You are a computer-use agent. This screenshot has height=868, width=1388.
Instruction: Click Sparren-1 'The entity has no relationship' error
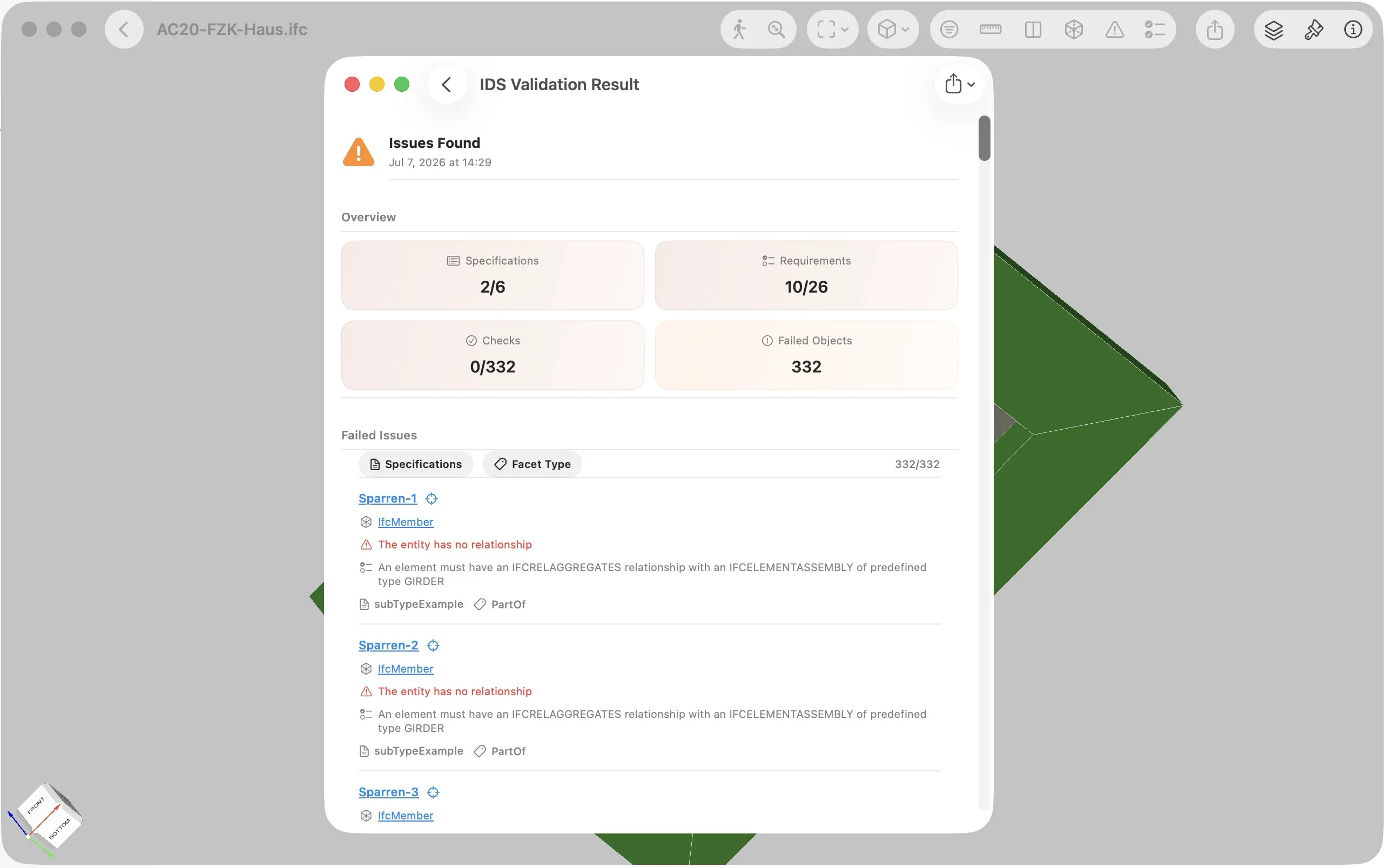pyautogui.click(x=456, y=545)
